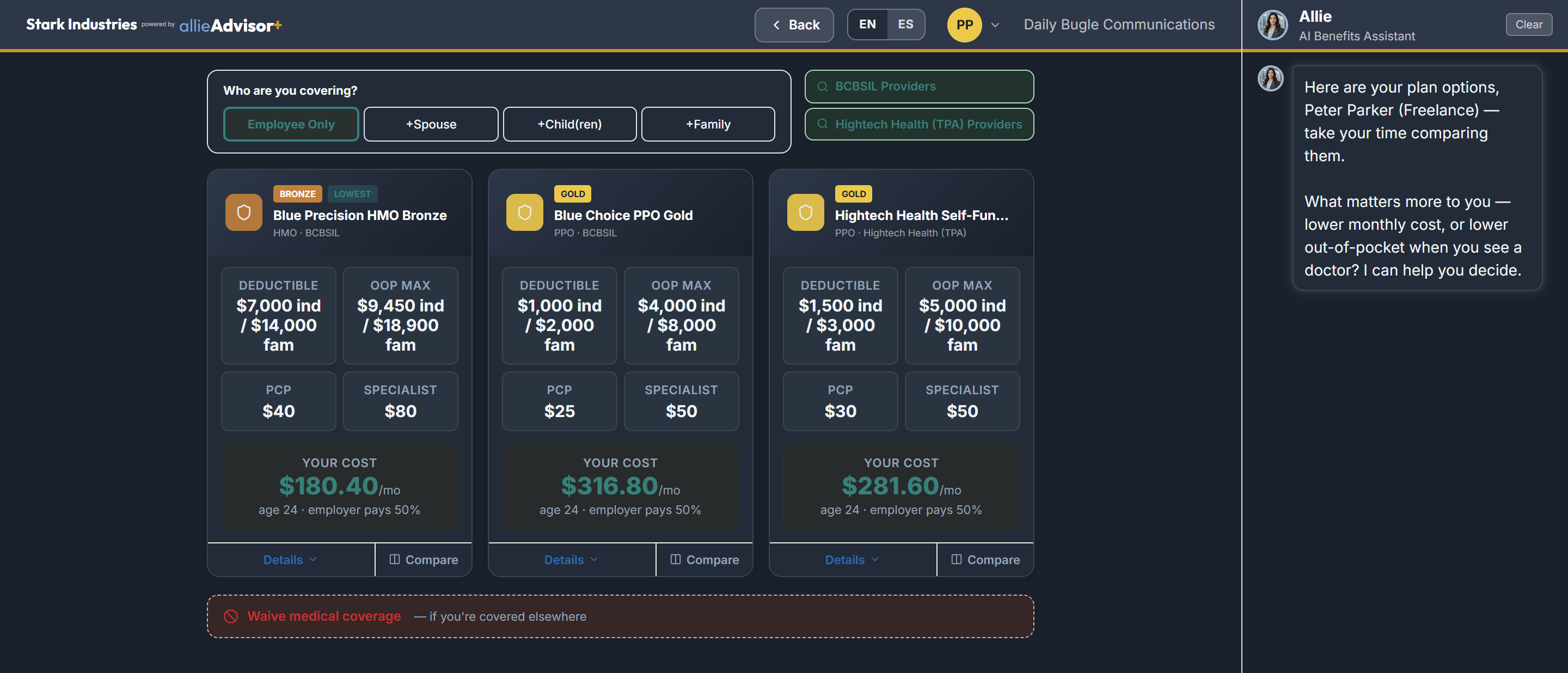
Task: Click the Hightech Health Self-Fun... plan title
Action: coord(922,216)
